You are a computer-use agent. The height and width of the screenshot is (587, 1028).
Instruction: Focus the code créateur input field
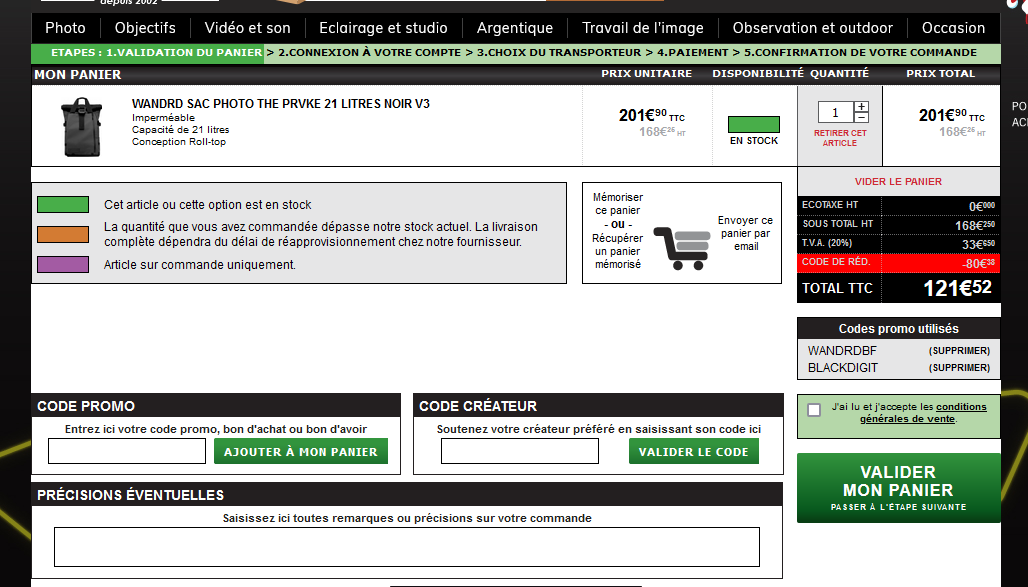pos(520,451)
